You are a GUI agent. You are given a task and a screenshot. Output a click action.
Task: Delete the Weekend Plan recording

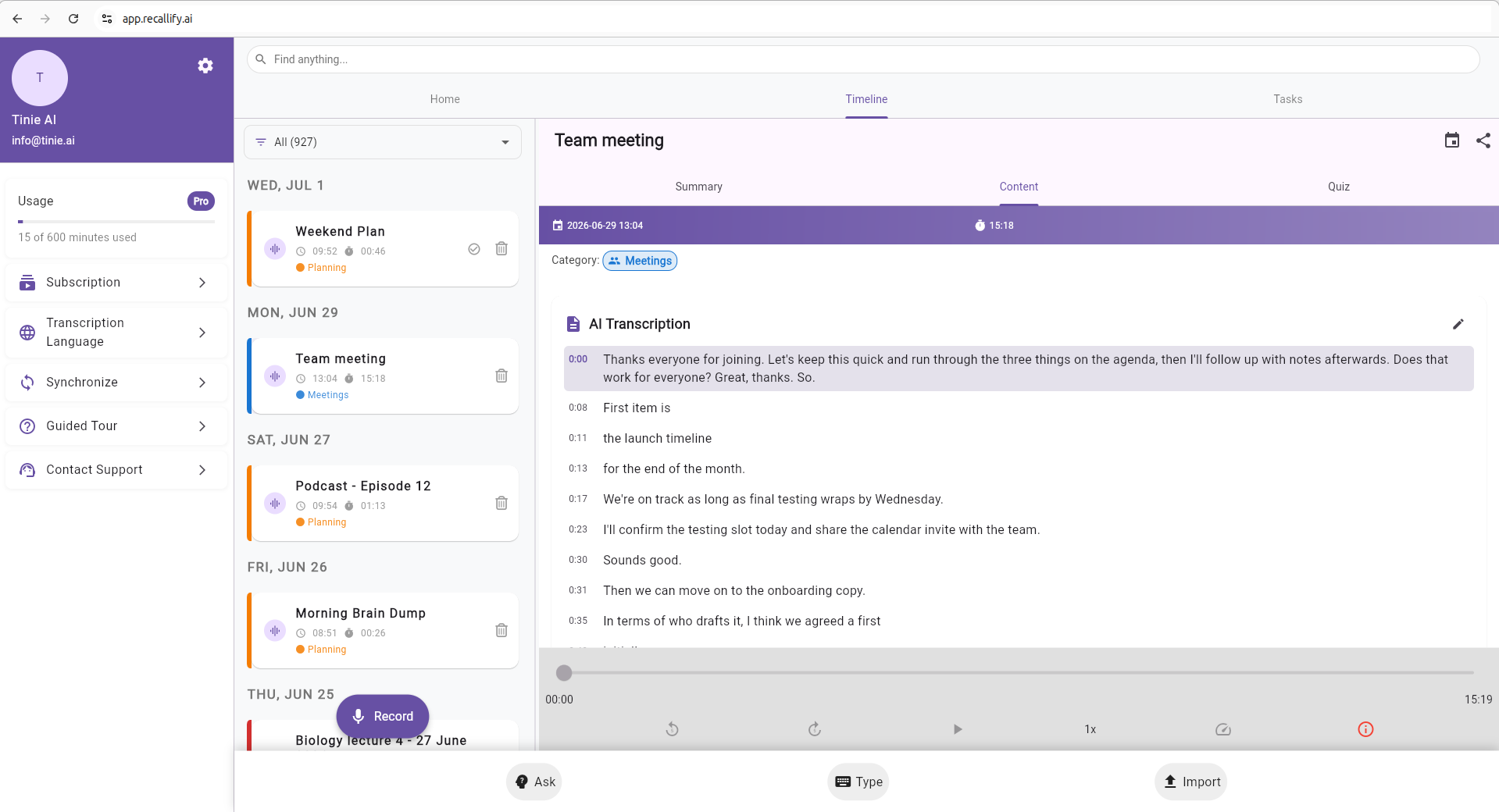click(x=501, y=248)
